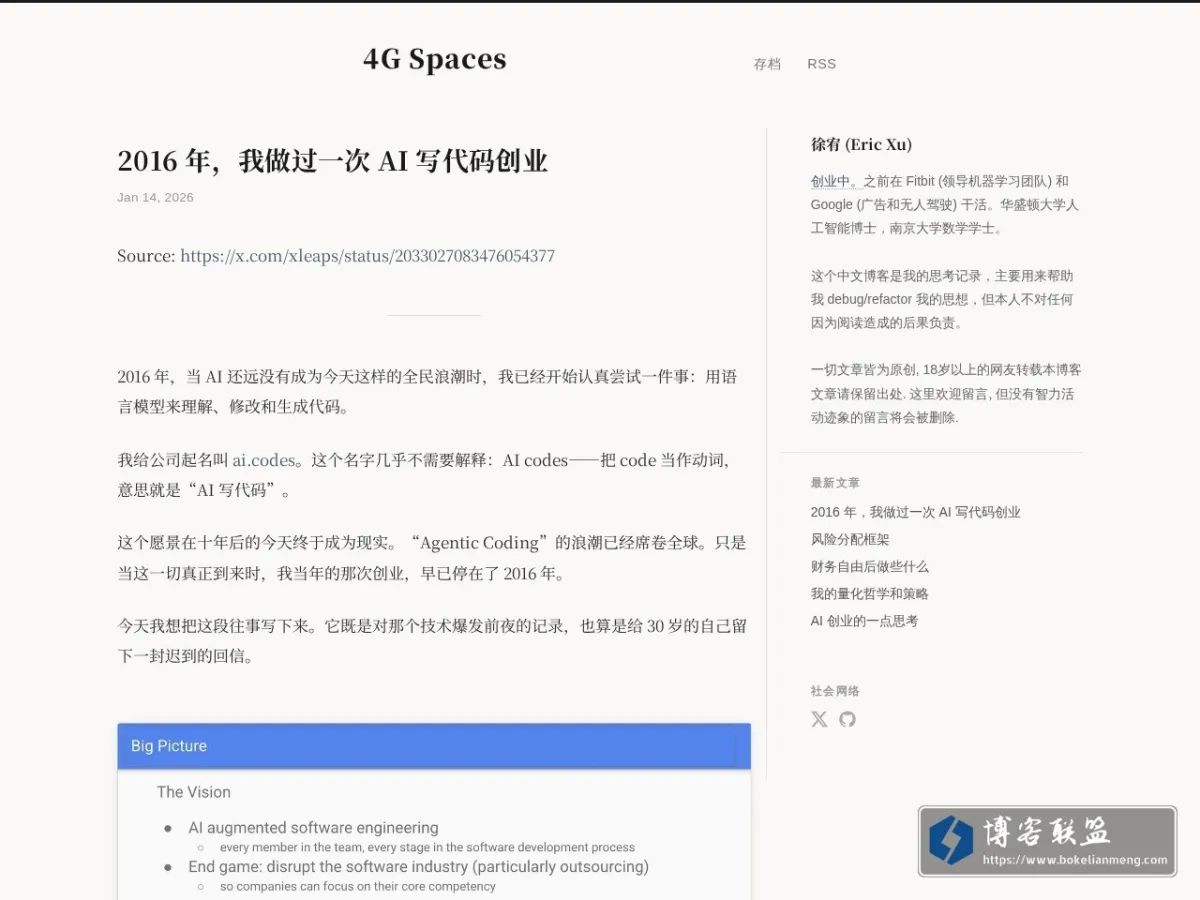This screenshot has height=900, width=1200.
Task: Click the 最新文章 section heading
Action: 835,483
